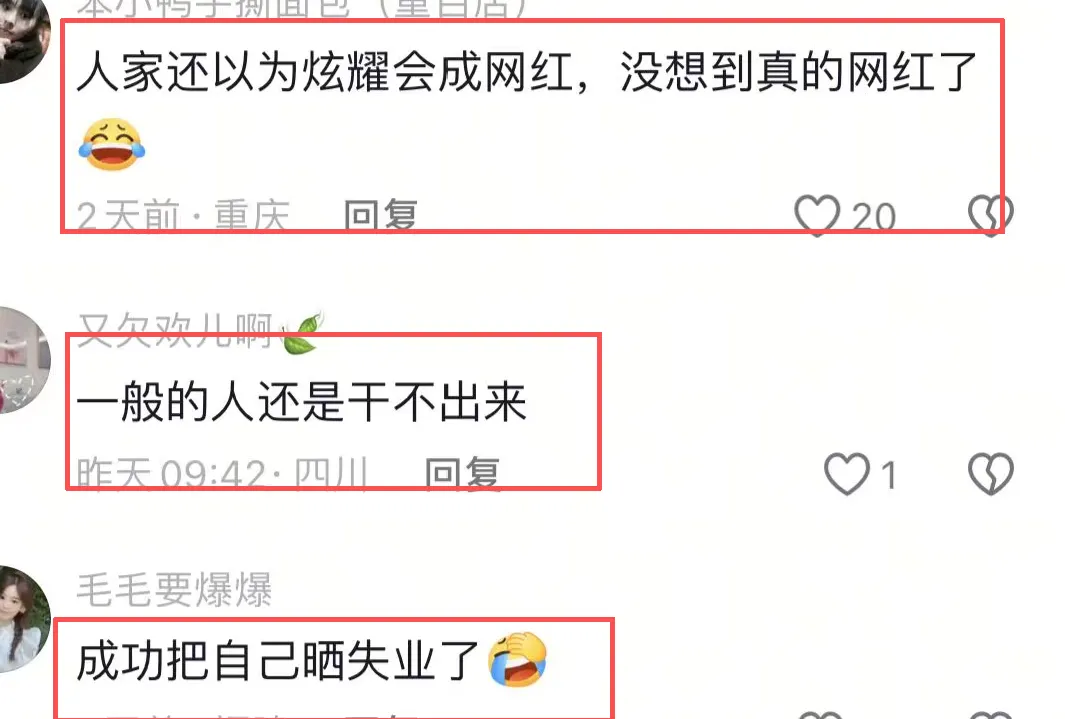Open the partially hidden username at the top
This screenshot has height=719, width=1065.
(302, 8)
